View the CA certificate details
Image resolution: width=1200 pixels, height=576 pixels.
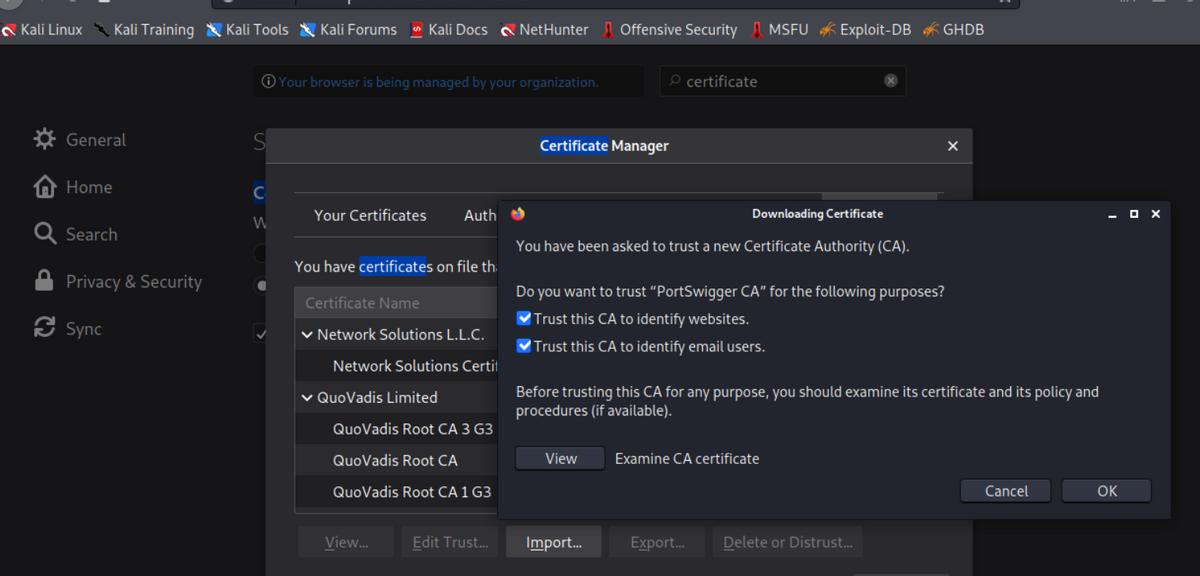pos(560,459)
